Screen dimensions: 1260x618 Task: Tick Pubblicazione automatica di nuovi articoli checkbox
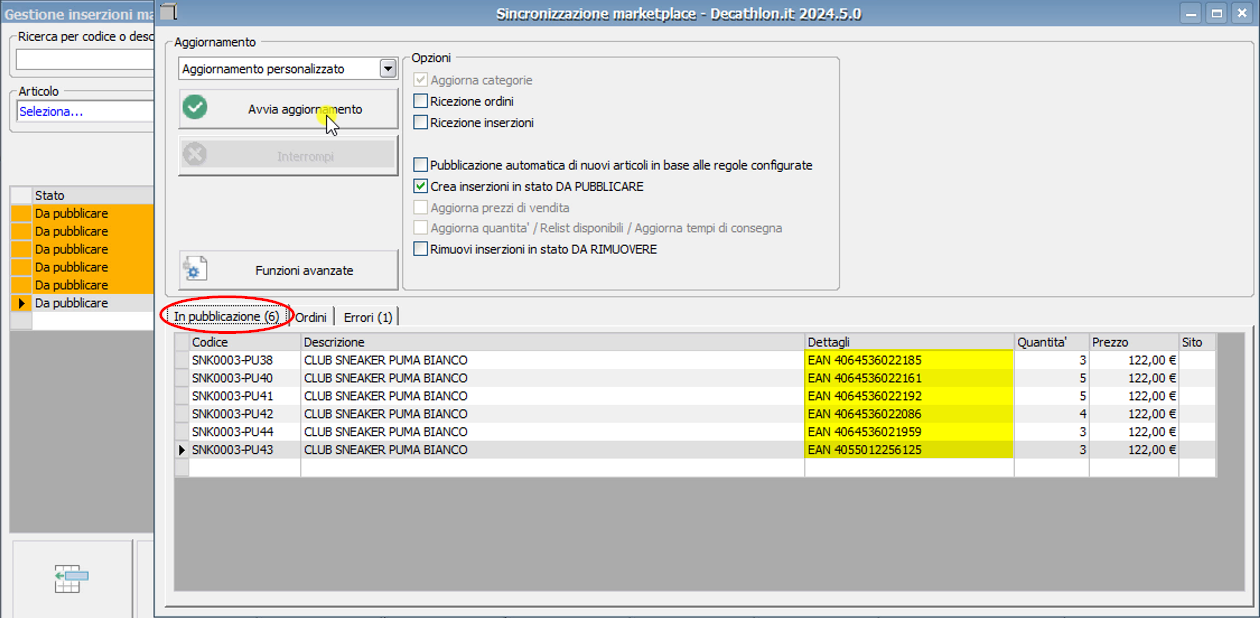421,165
